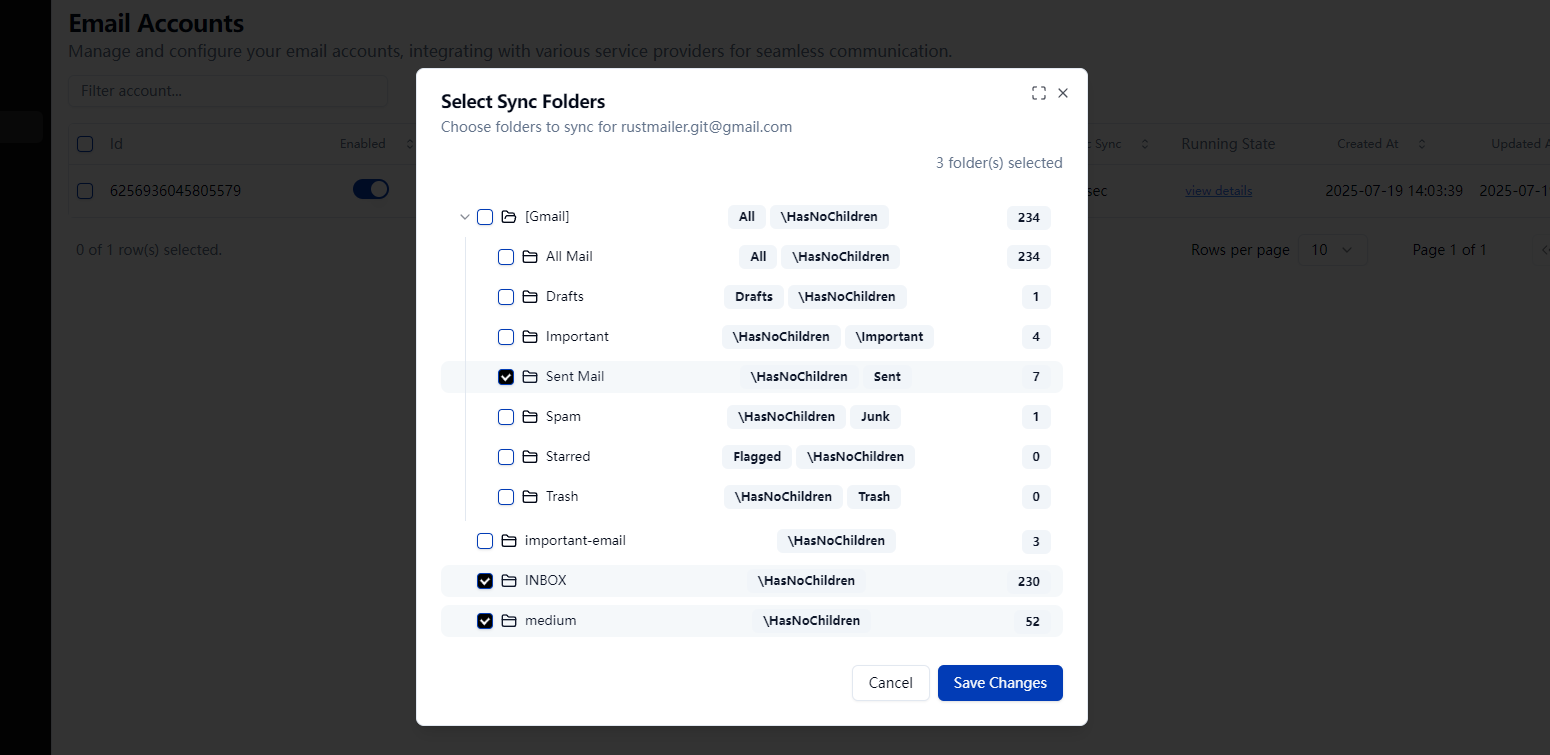Click the folder icon beside important-email
The width and height of the screenshot is (1550, 755).
click(509, 541)
